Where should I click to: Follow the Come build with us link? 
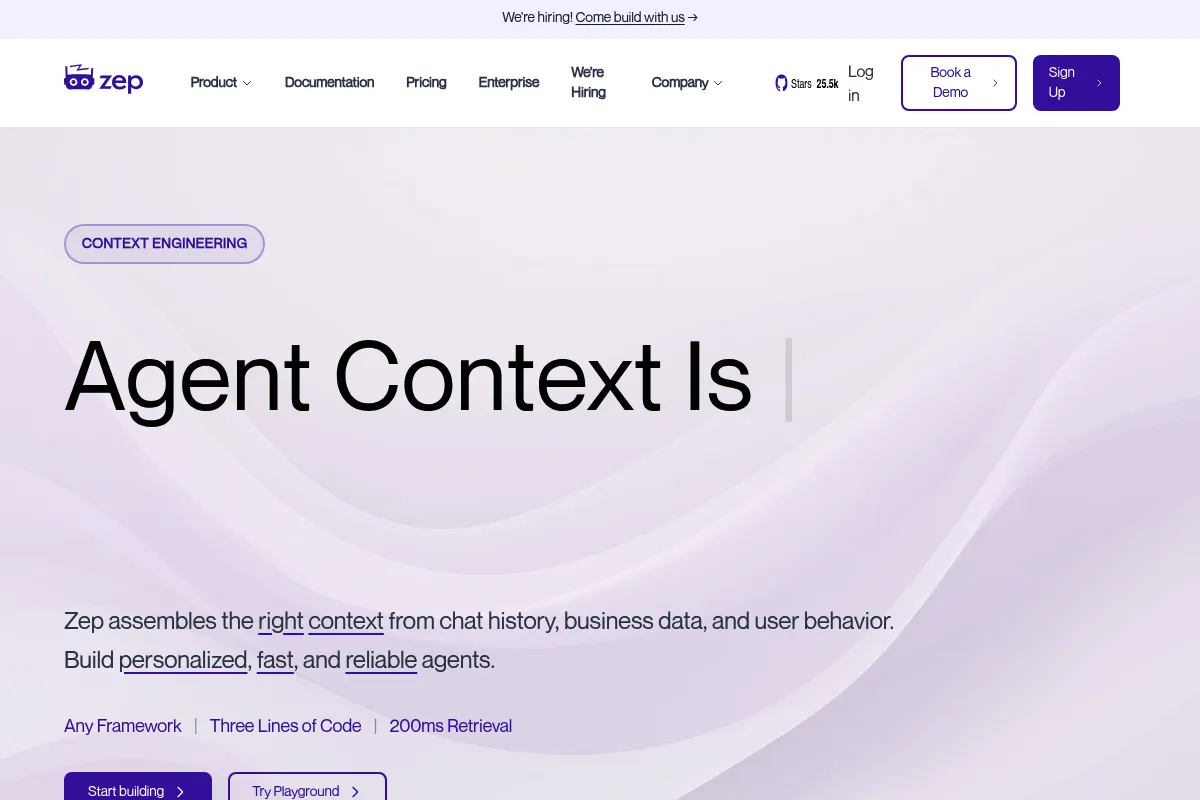point(630,17)
